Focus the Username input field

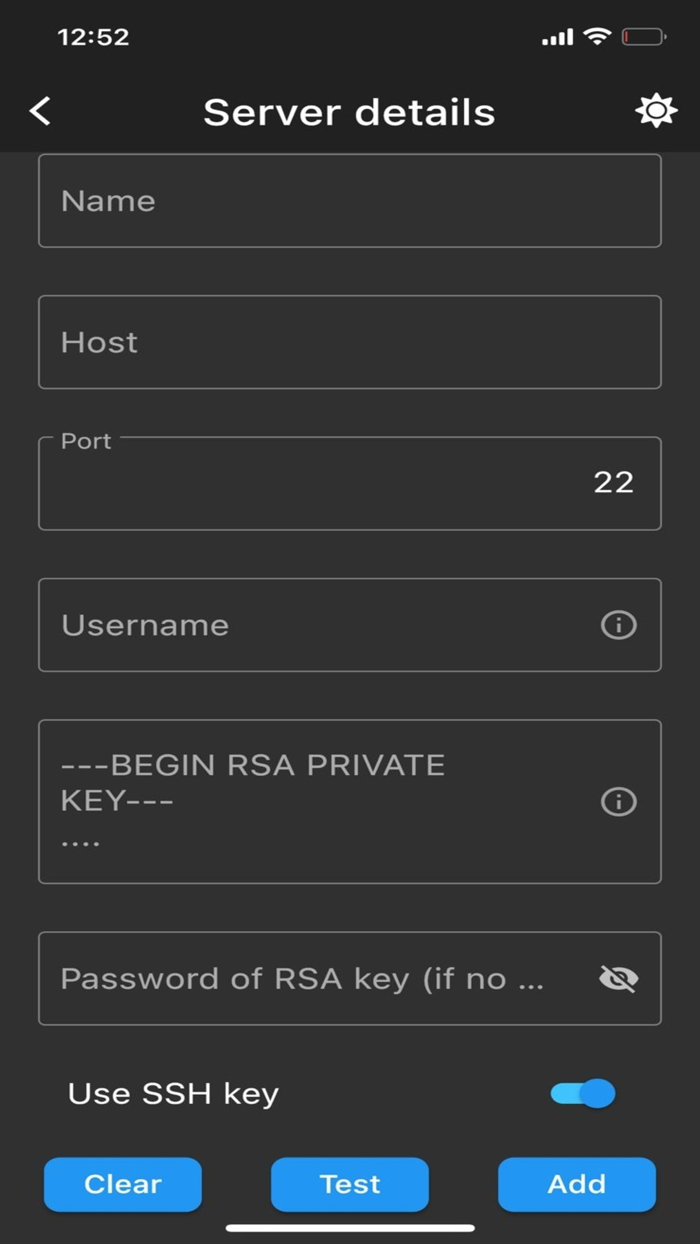click(x=300, y=625)
